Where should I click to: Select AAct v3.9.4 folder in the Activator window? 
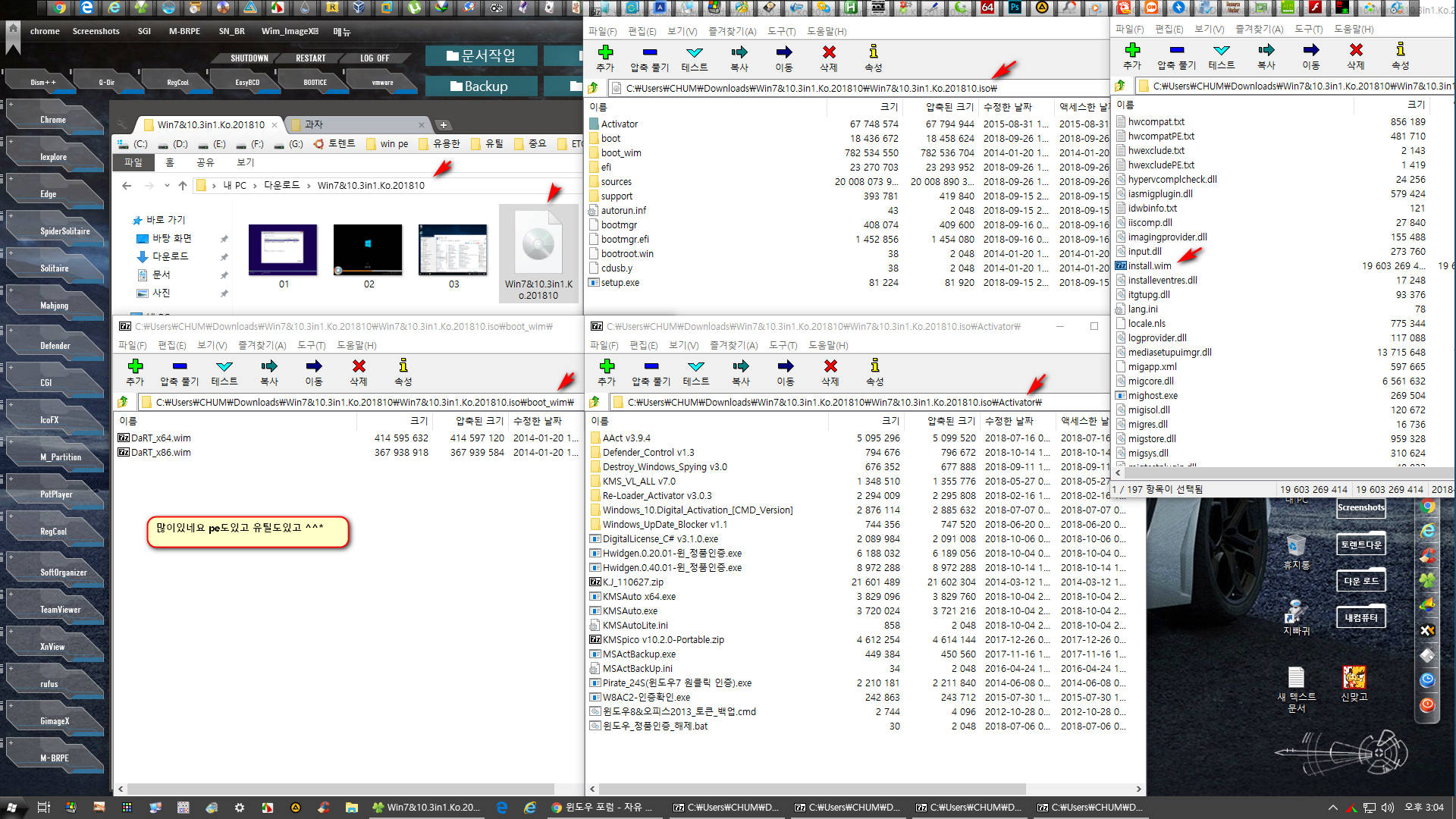coord(626,438)
